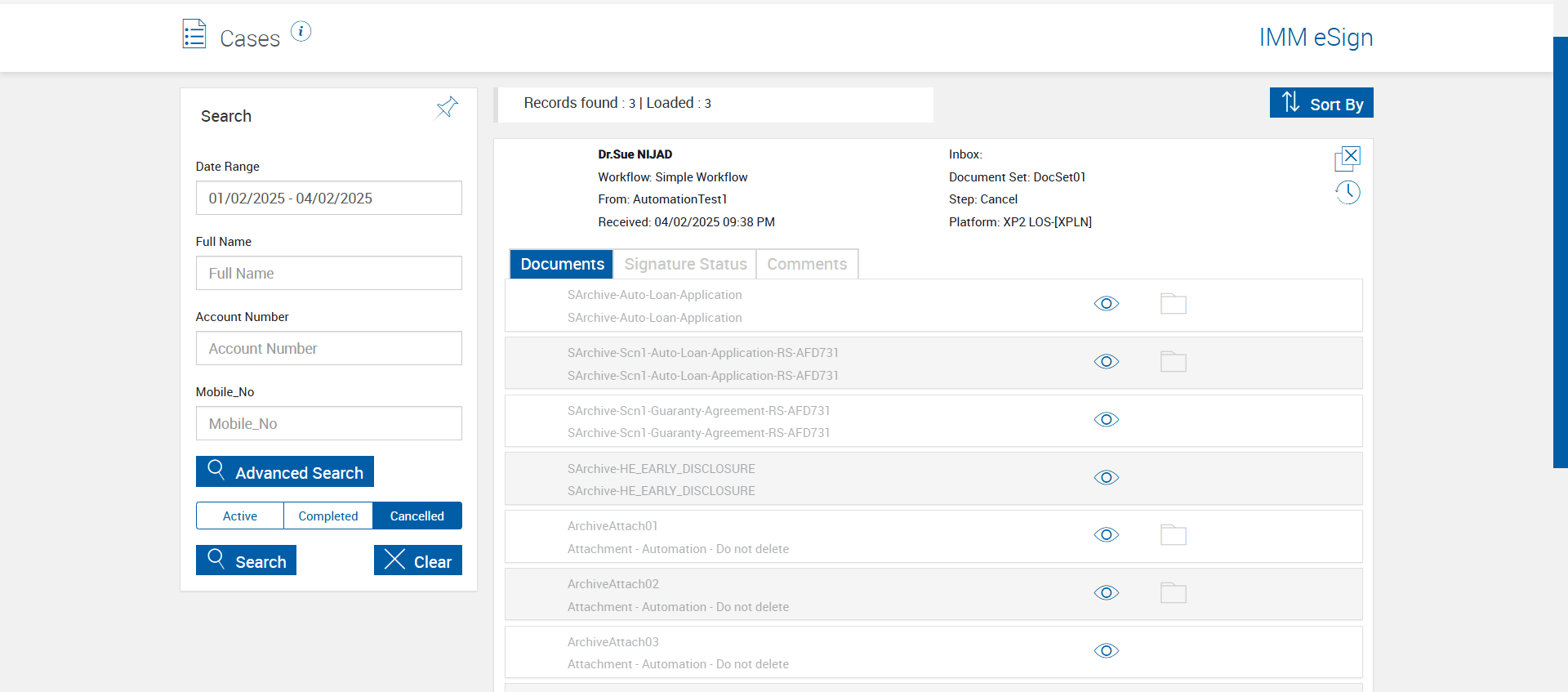
Task: View SArchive-Auto-Loan-Application document via eye icon
Action: 1107,304
